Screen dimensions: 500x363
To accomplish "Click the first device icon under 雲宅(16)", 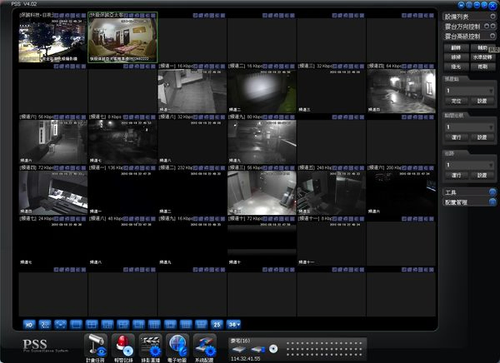I will point(239,349).
